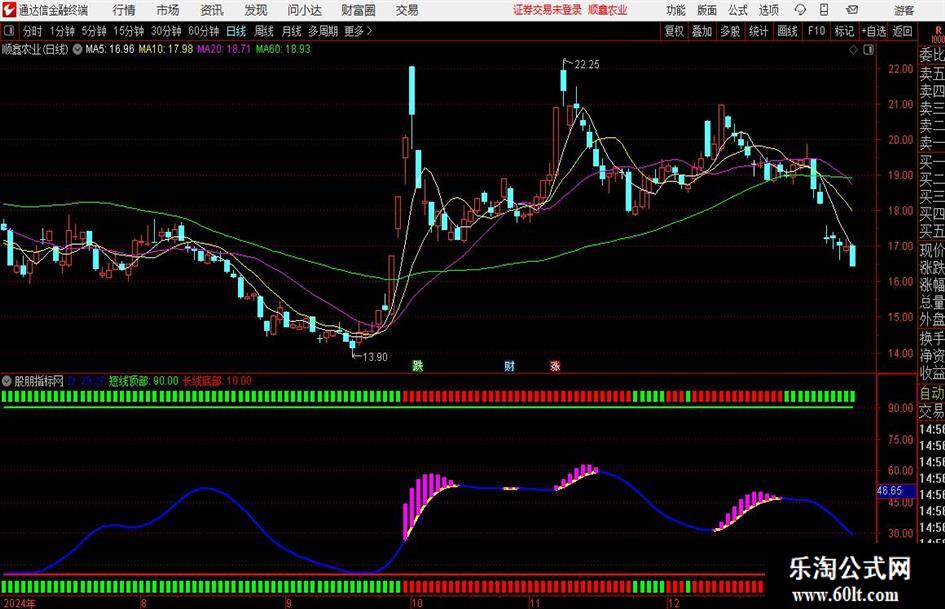Open F10 company info
This screenshot has height=609, width=945.
coord(816,31)
